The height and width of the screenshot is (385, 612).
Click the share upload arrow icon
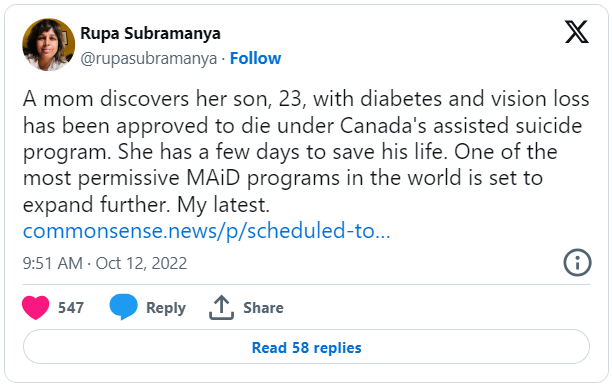pyautogui.click(x=221, y=307)
